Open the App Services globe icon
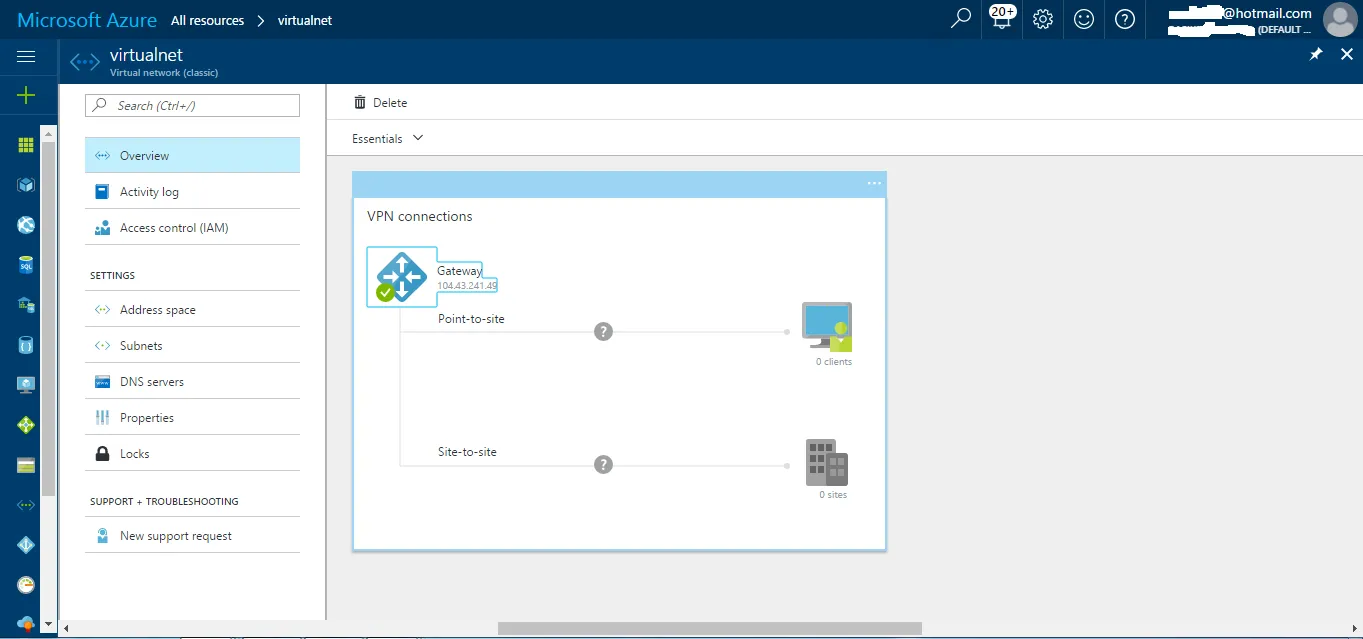This screenshot has width=1363, height=639. (26, 225)
